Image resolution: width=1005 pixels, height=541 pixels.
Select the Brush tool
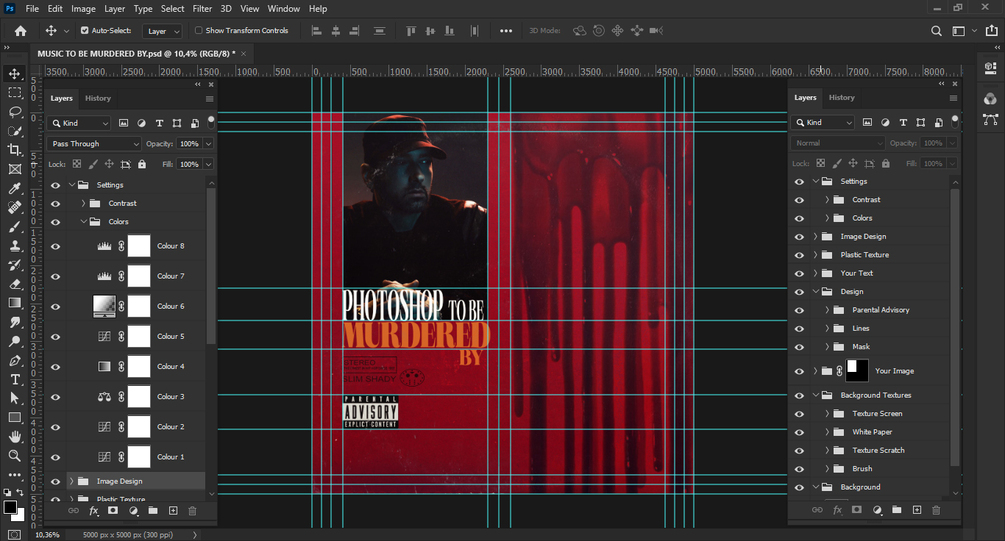point(14,227)
